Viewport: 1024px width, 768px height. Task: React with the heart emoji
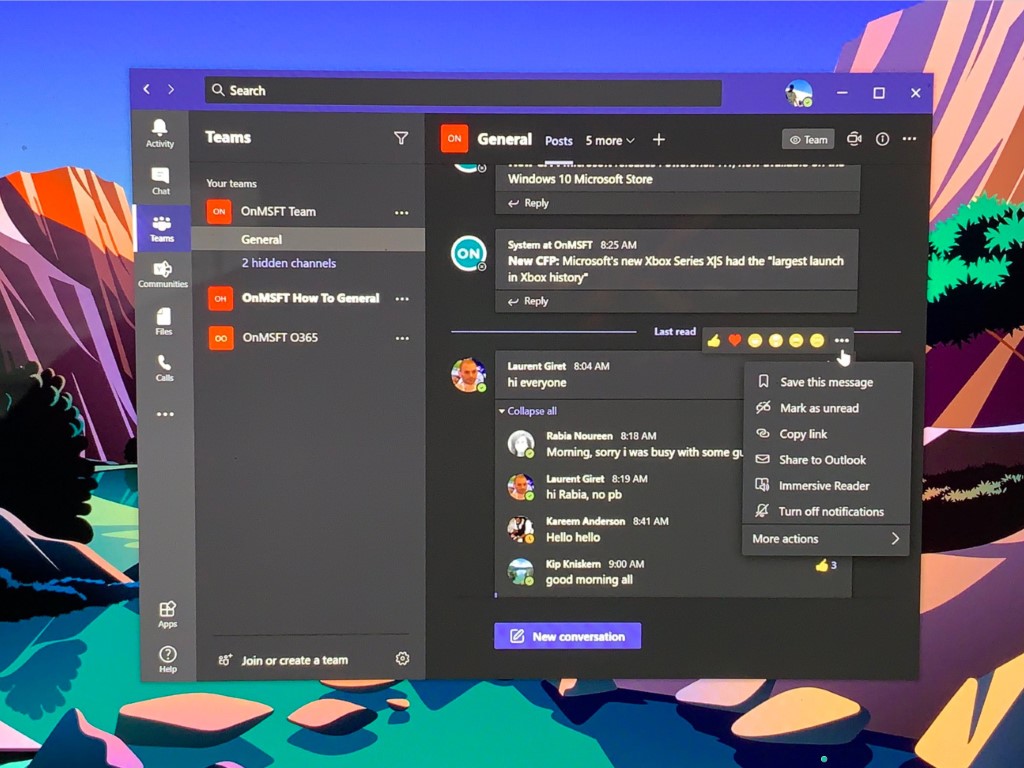734,341
